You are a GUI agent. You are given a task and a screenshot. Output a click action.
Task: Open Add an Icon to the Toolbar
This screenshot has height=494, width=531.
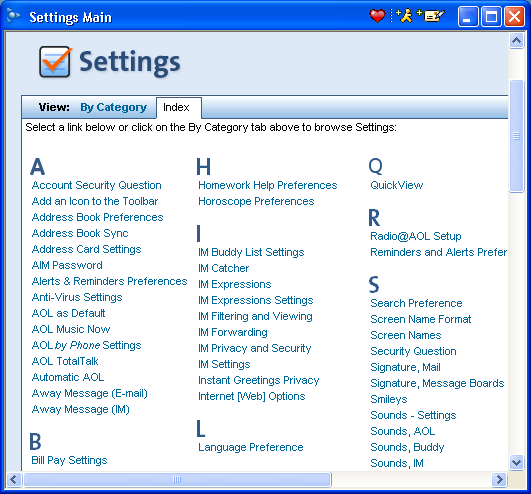click(x=95, y=201)
